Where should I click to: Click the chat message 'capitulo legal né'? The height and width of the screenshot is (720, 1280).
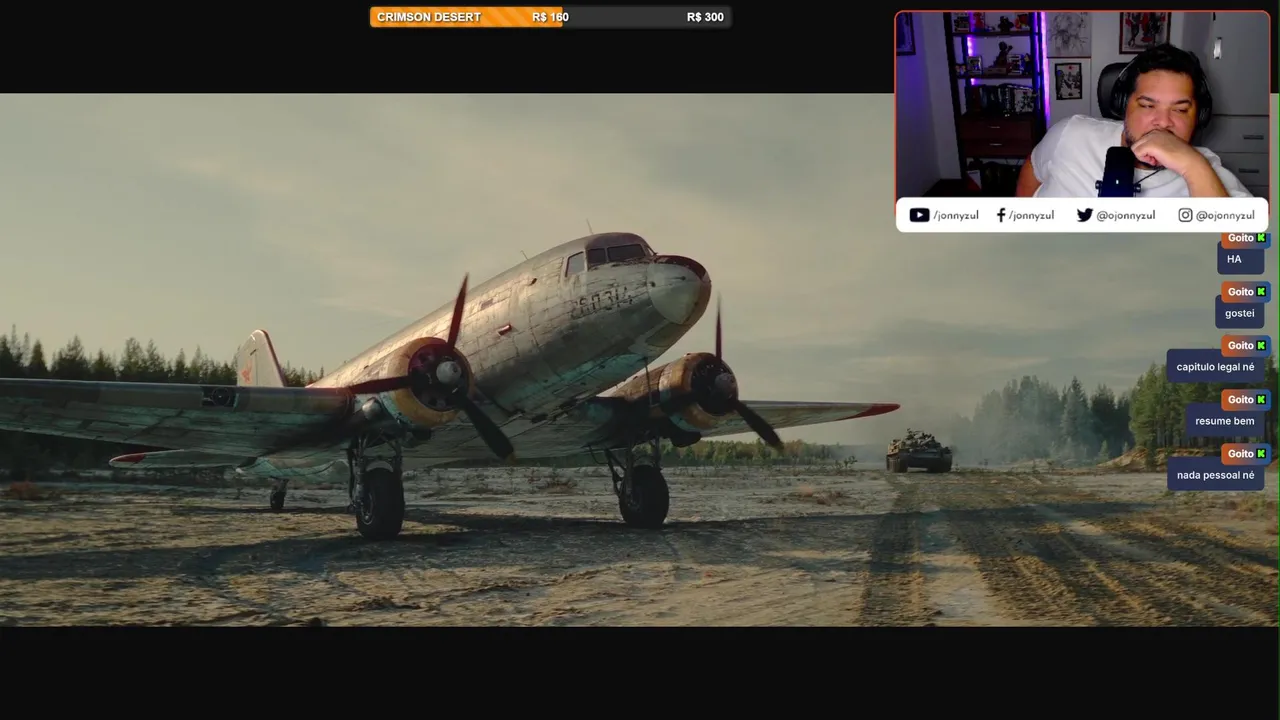(x=1215, y=367)
